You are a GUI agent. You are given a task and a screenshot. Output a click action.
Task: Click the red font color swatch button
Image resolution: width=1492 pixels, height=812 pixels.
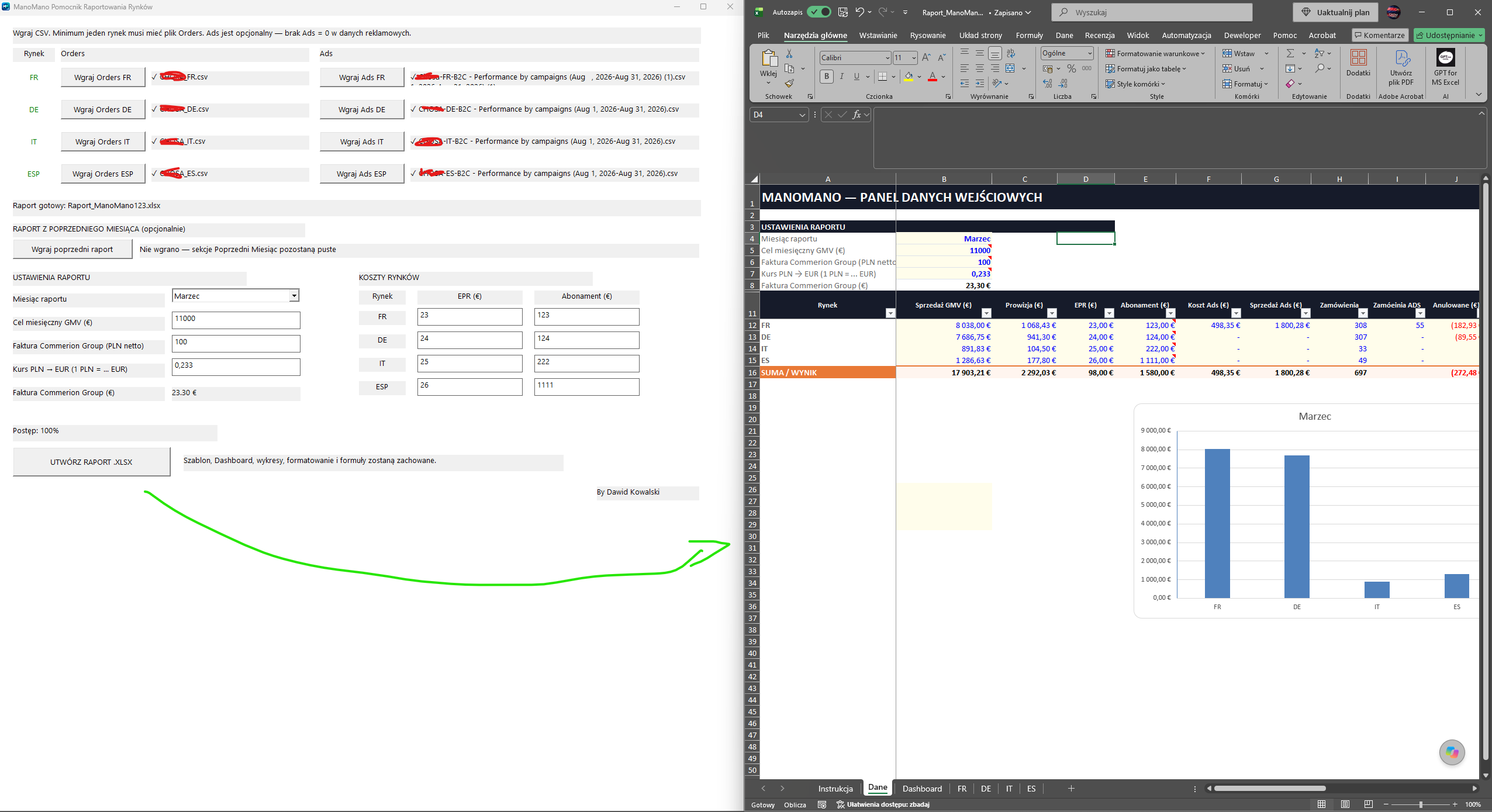pyautogui.click(x=932, y=76)
